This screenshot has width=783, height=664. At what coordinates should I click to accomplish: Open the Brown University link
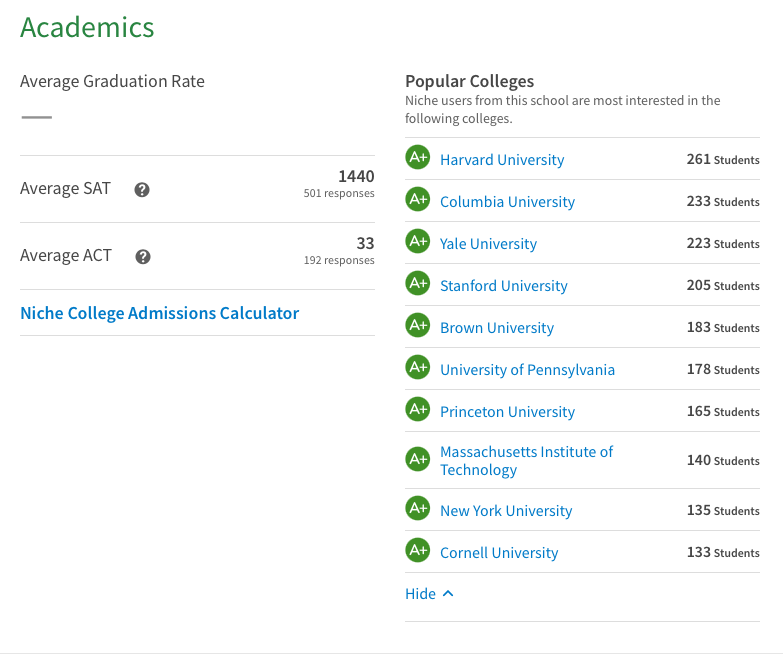(497, 328)
